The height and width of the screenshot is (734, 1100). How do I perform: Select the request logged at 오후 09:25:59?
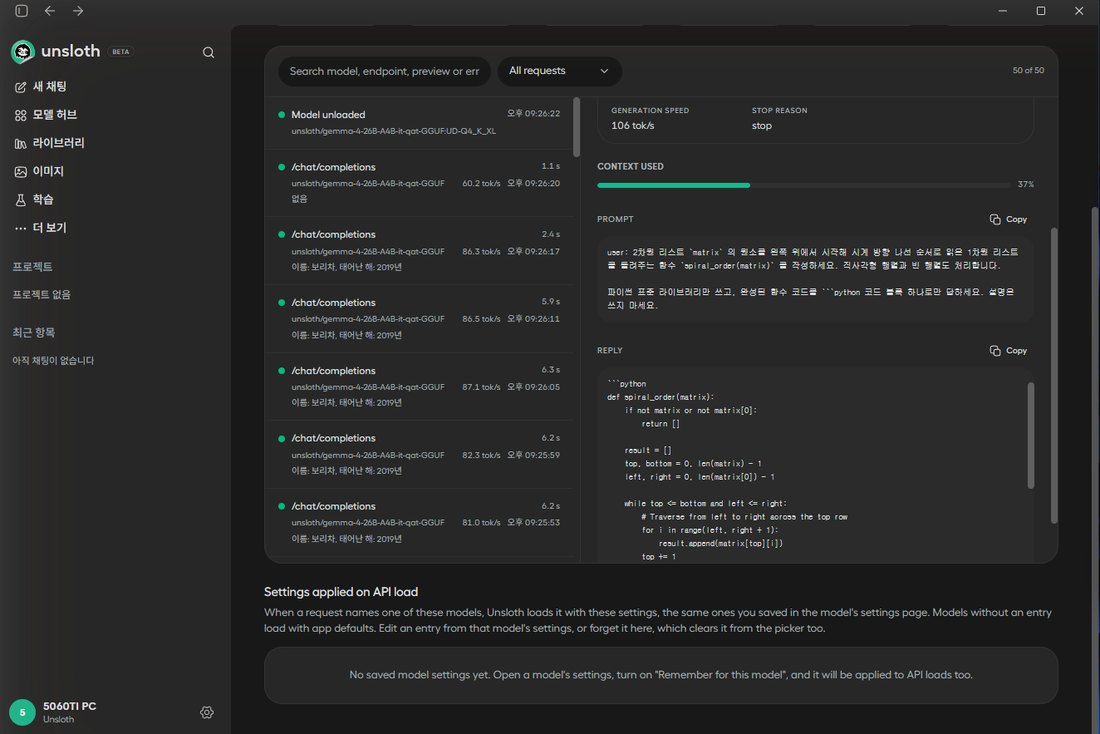point(419,454)
